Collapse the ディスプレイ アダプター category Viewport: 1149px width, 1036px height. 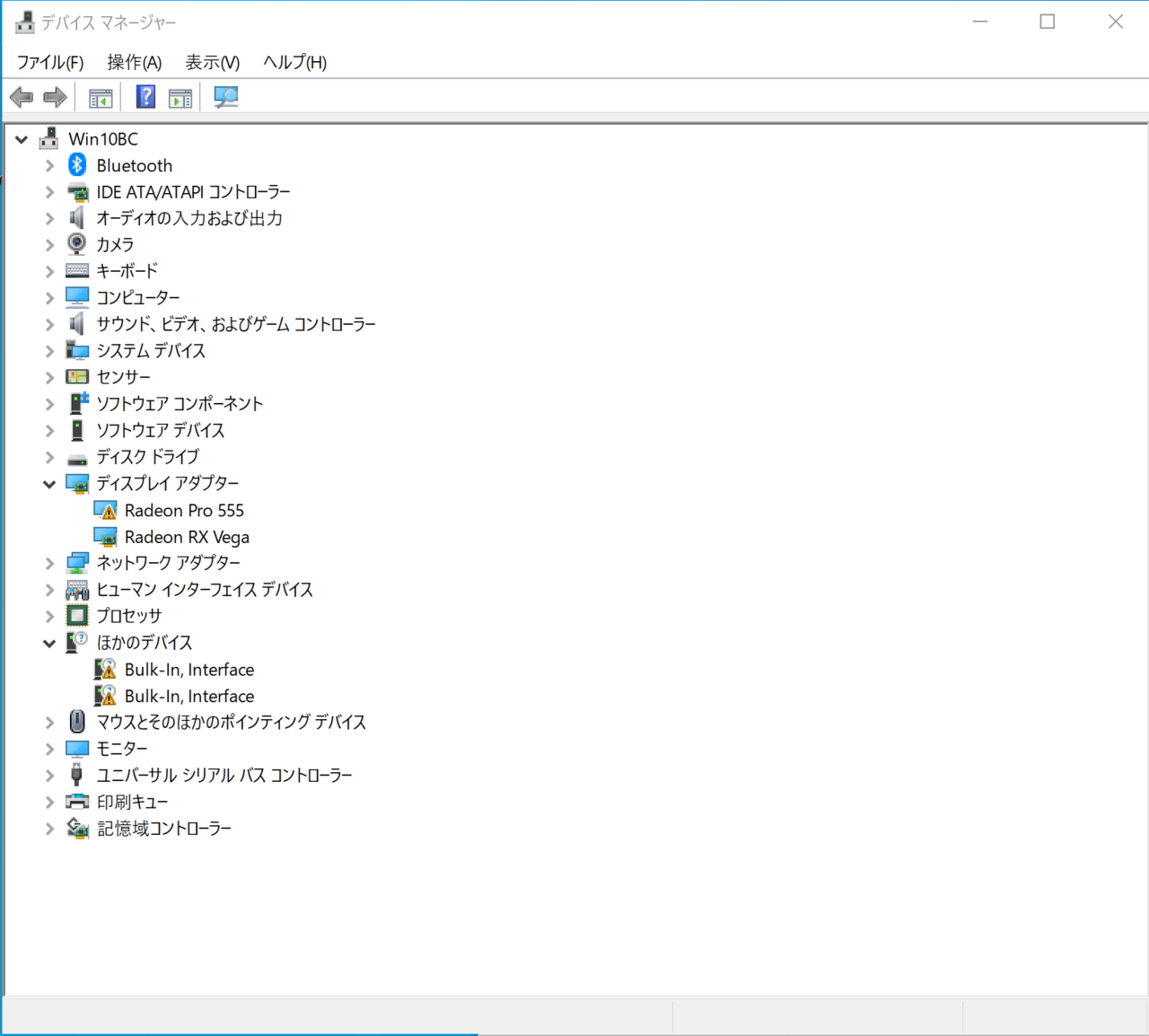coord(49,484)
